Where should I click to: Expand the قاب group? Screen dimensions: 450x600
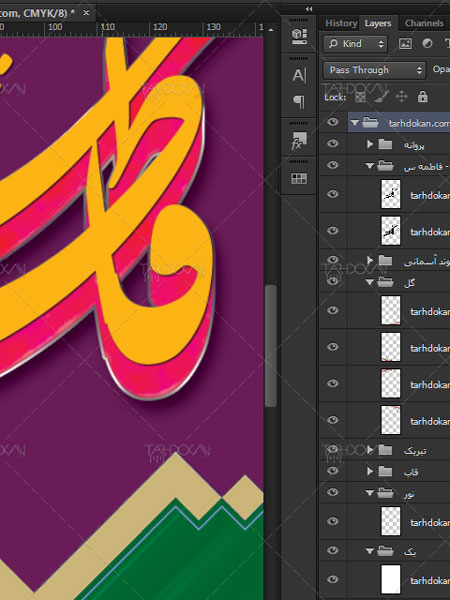point(370,471)
